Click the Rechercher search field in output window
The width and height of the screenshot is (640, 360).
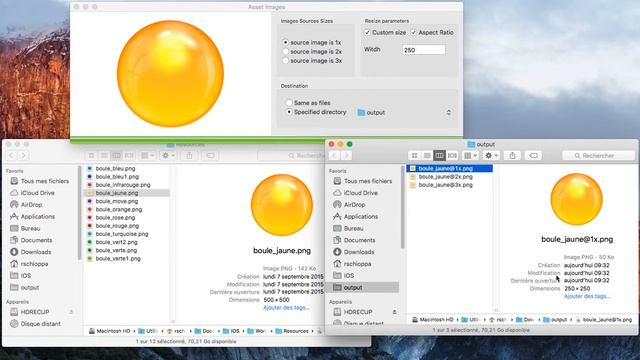[x=598, y=156]
